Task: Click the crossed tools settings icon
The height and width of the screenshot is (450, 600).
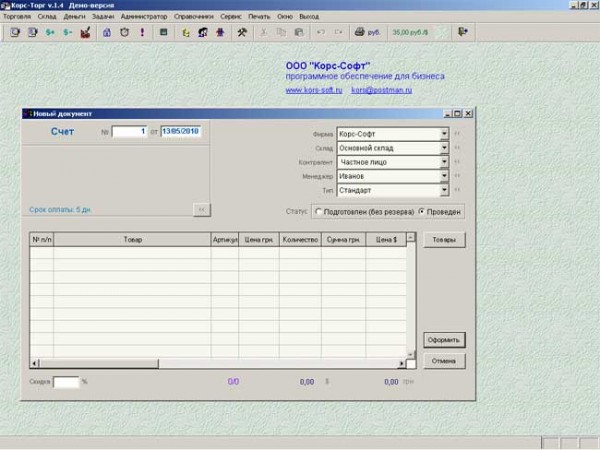Action: pyautogui.click(x=241, y=32)
